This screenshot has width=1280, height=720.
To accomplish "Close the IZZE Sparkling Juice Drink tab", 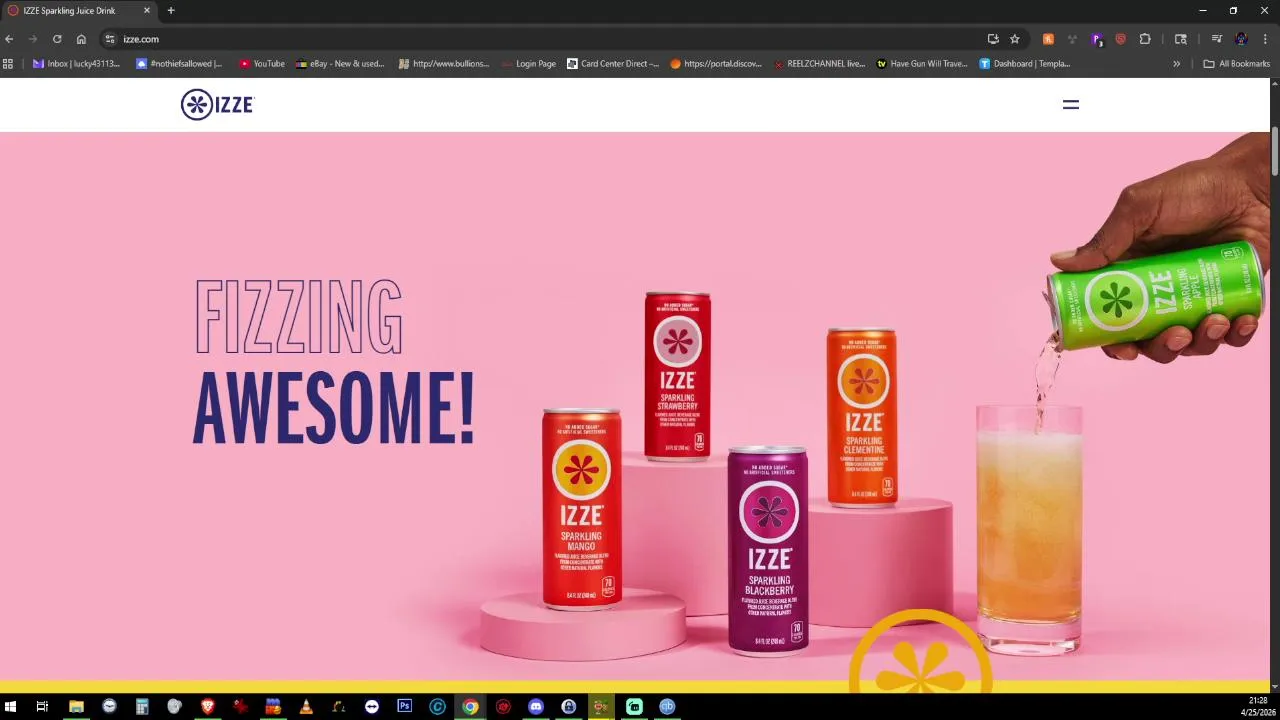I will [147, 11].
